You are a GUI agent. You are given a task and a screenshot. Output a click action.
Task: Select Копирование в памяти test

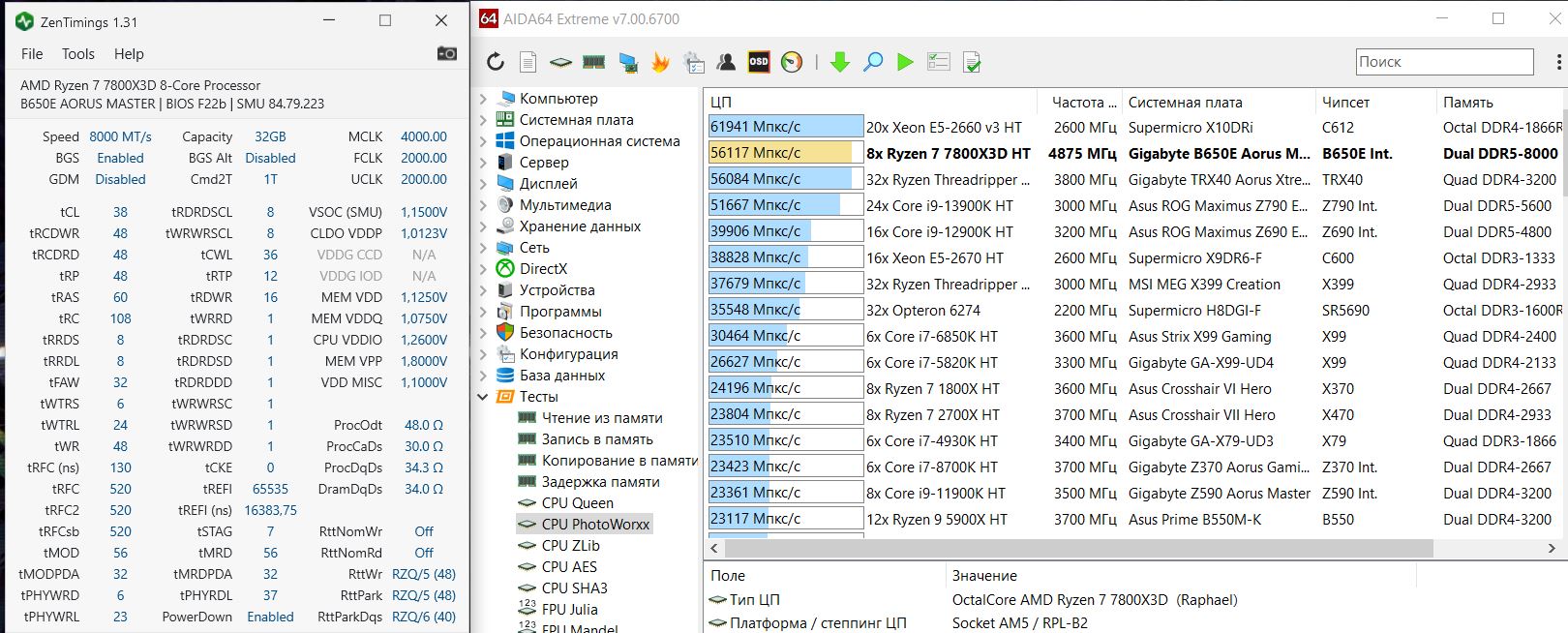click(619, 461)
